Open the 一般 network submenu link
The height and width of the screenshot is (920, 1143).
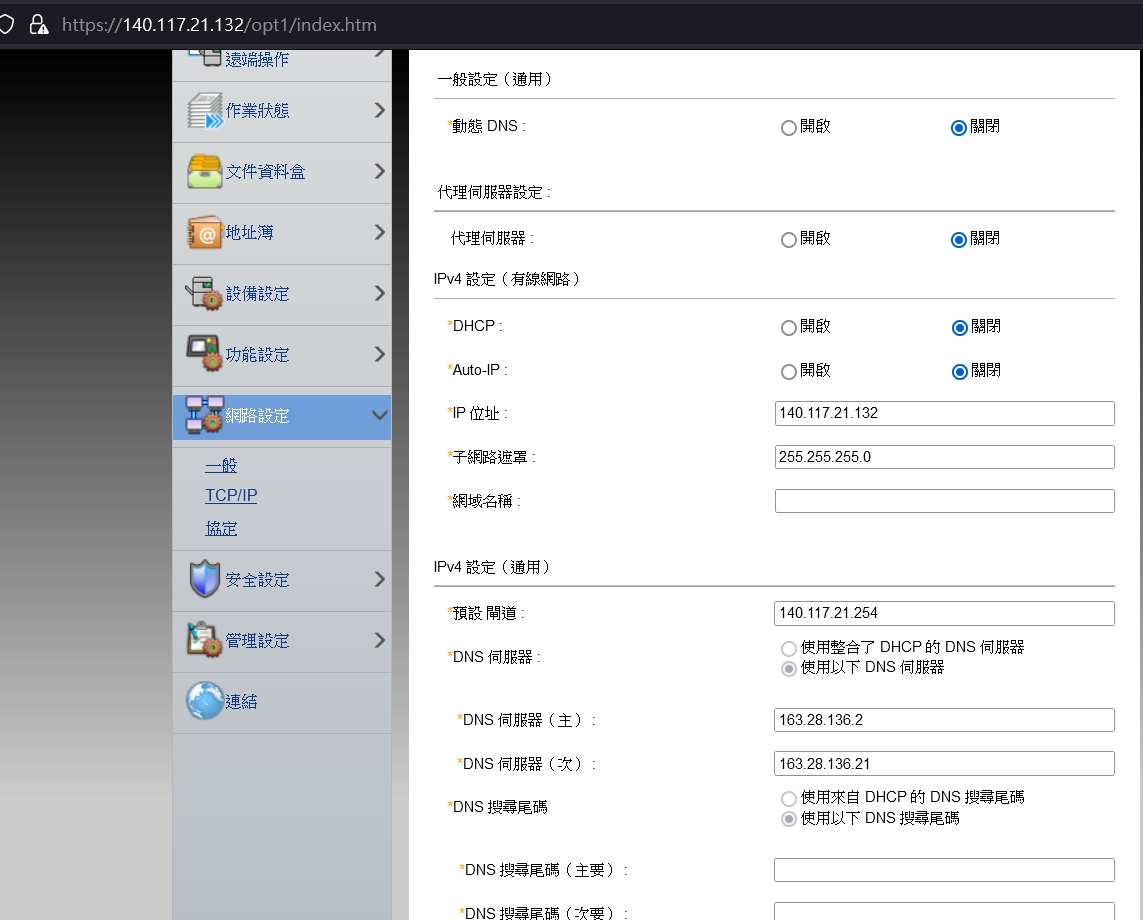pos(221,466)
